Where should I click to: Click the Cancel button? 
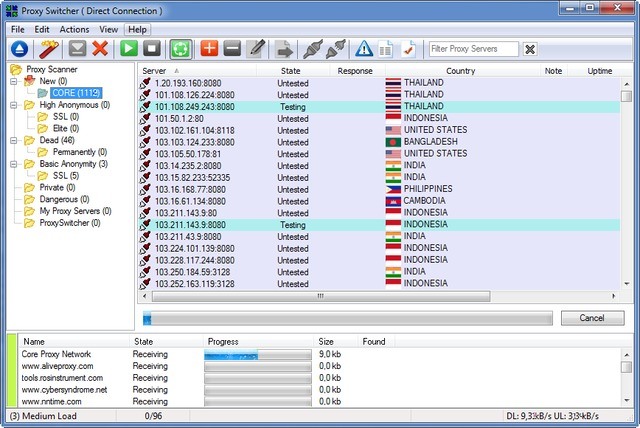592,318
